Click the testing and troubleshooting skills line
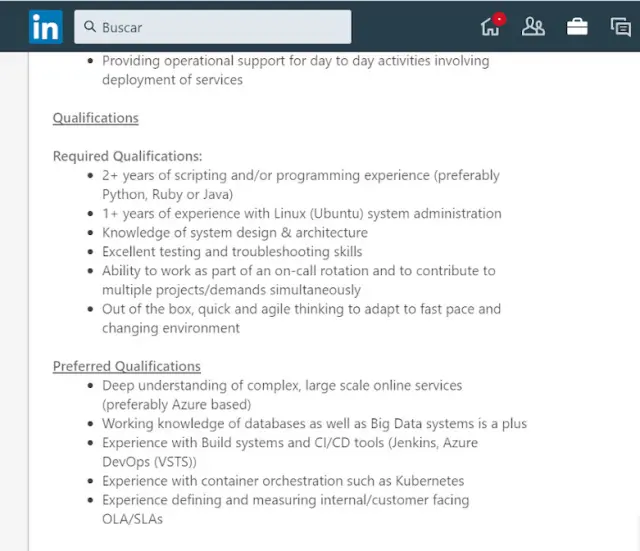This screenshot has height=551, width=640. tap(232, 251)
